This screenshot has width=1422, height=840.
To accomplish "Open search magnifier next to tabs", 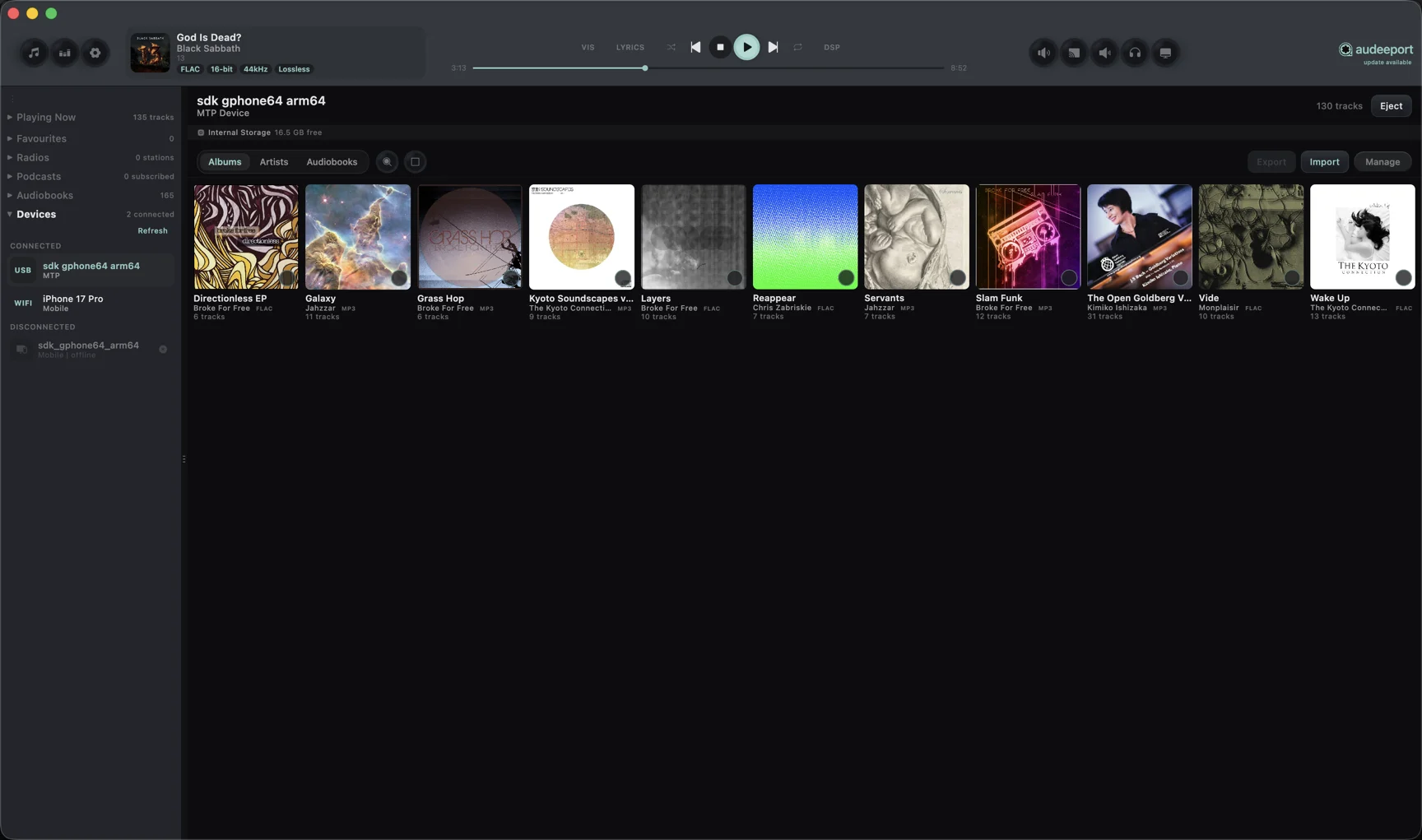I will [x=387, y=162].
